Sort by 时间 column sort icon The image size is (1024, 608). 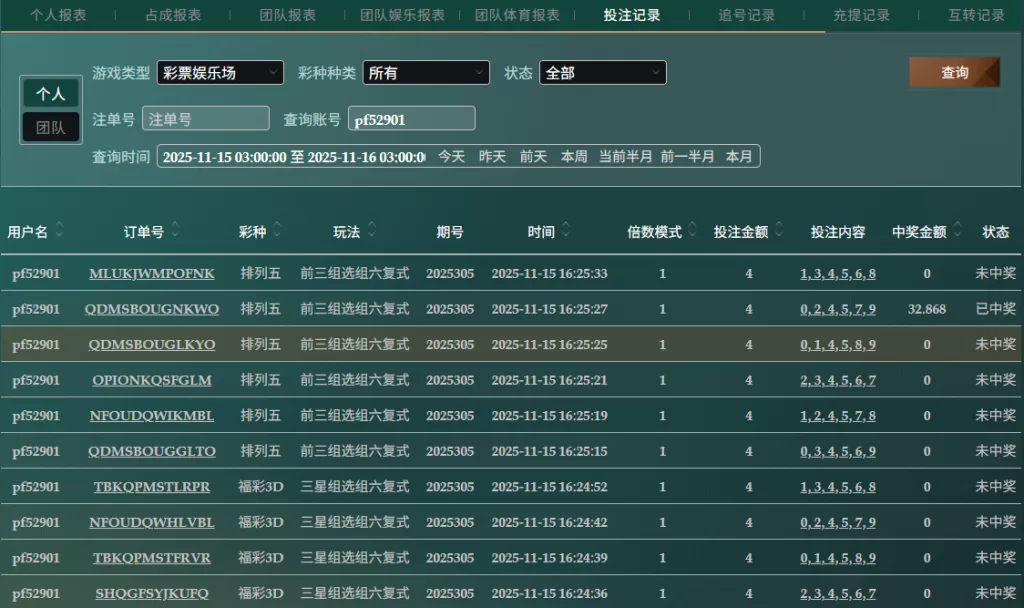(567, 231)
